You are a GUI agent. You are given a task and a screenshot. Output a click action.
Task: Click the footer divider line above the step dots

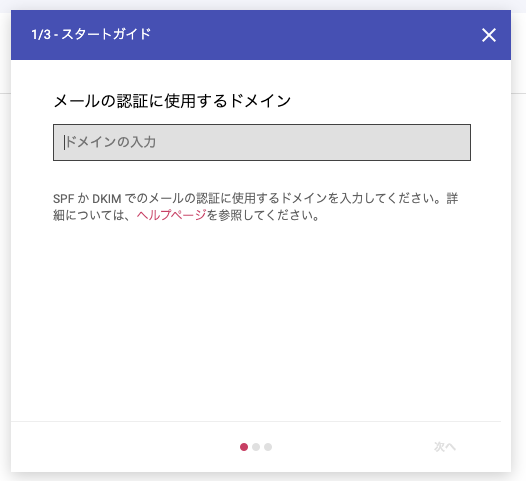pyautogui.click(x=256, y=421)
